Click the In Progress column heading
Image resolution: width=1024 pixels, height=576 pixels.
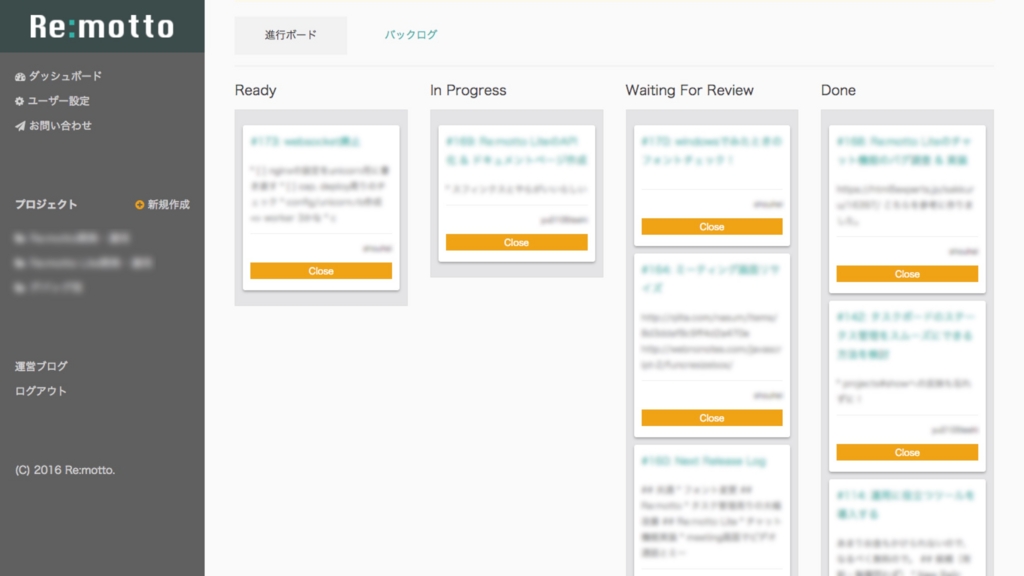468,90
